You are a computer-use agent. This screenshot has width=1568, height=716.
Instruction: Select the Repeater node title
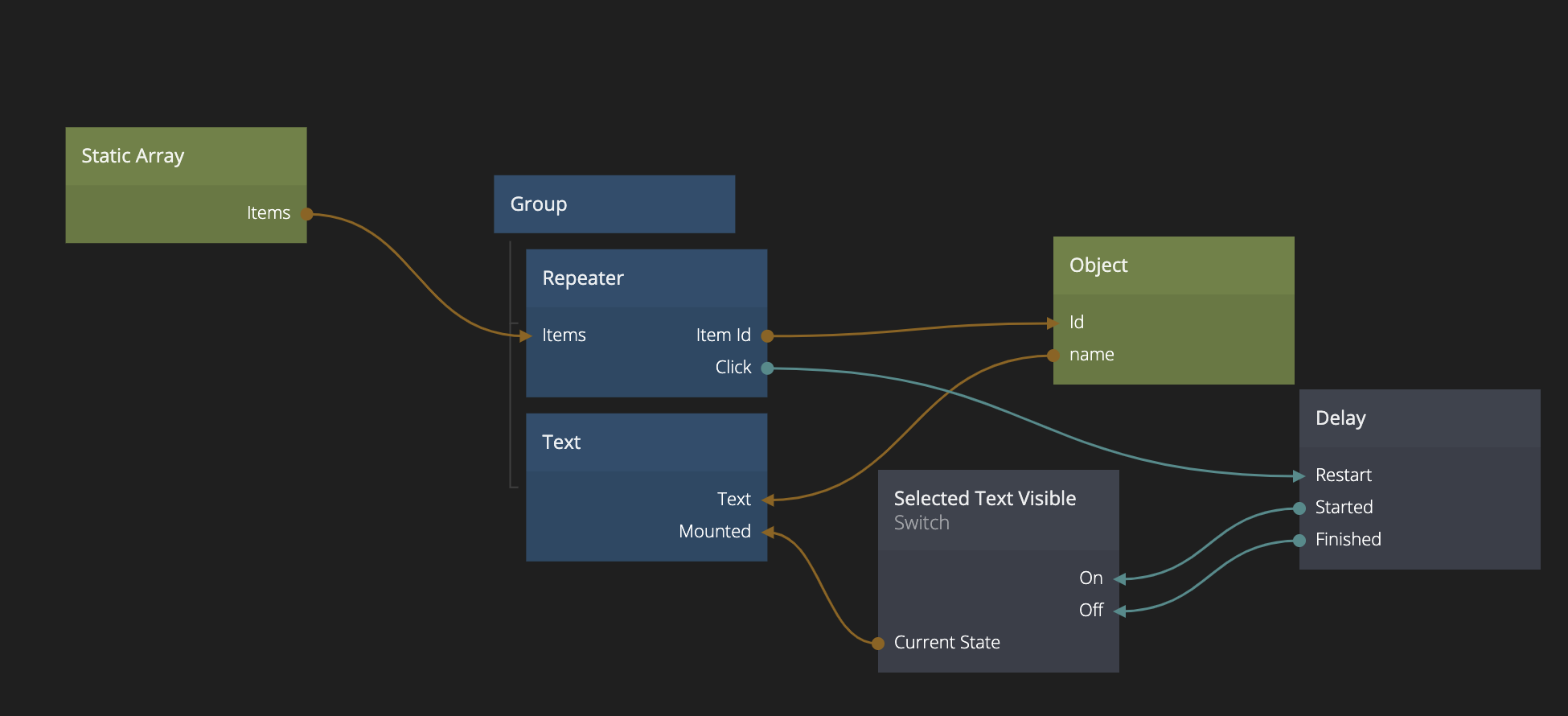click(x=583, y=278)
